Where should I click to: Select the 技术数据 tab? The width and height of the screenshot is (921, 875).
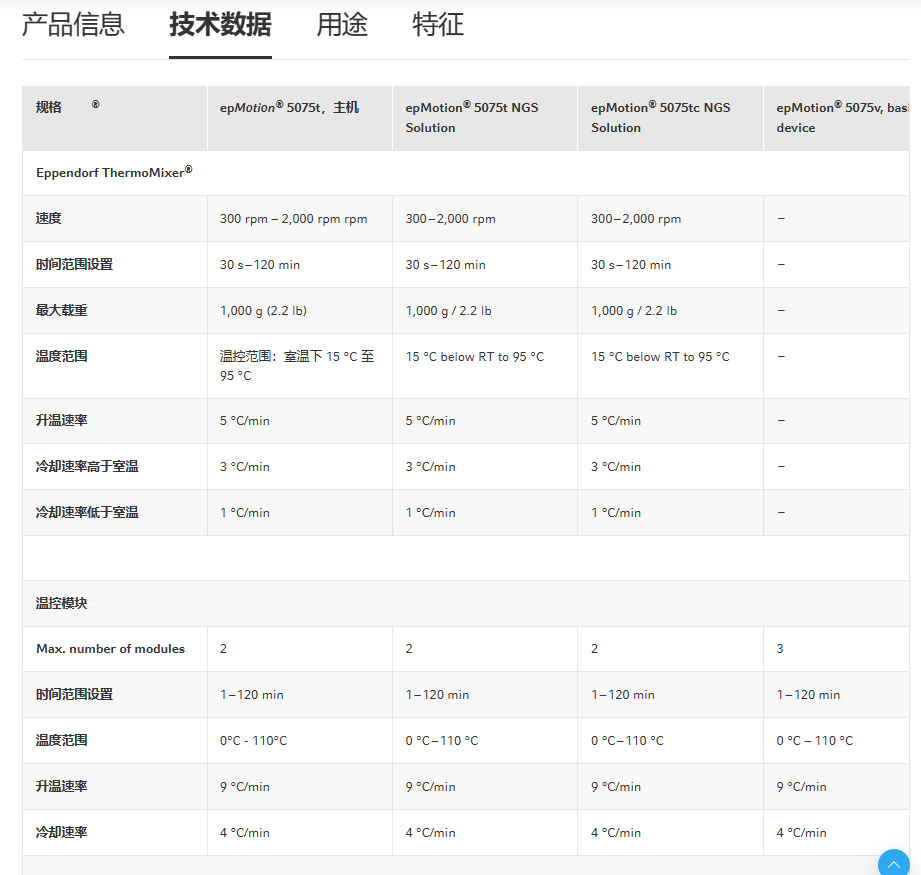point(220,24)
